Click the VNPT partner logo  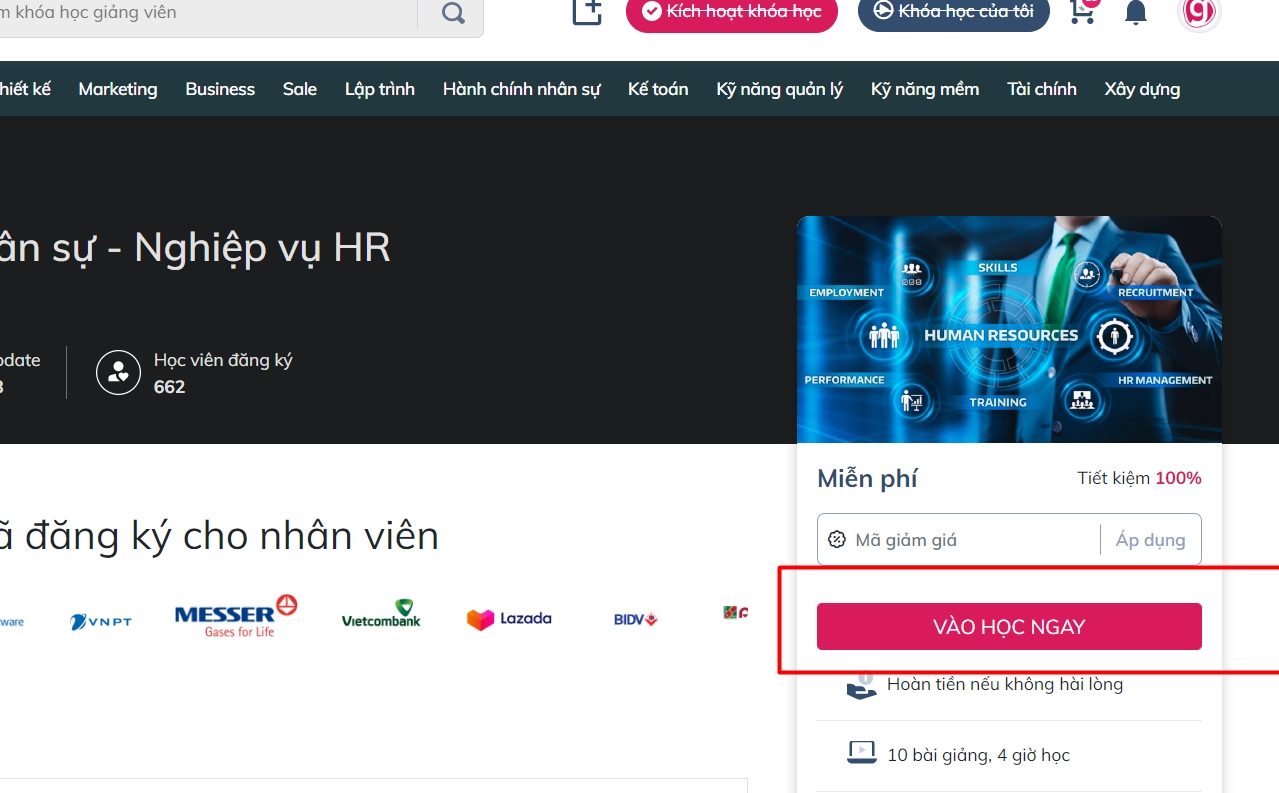pos(101,621)
